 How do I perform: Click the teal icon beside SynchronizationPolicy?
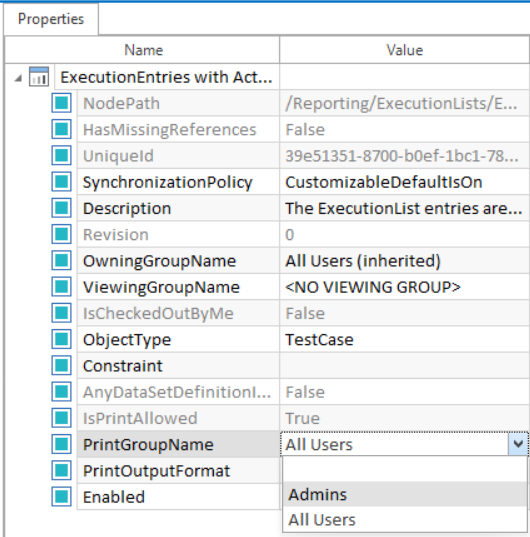click(62, 182)
